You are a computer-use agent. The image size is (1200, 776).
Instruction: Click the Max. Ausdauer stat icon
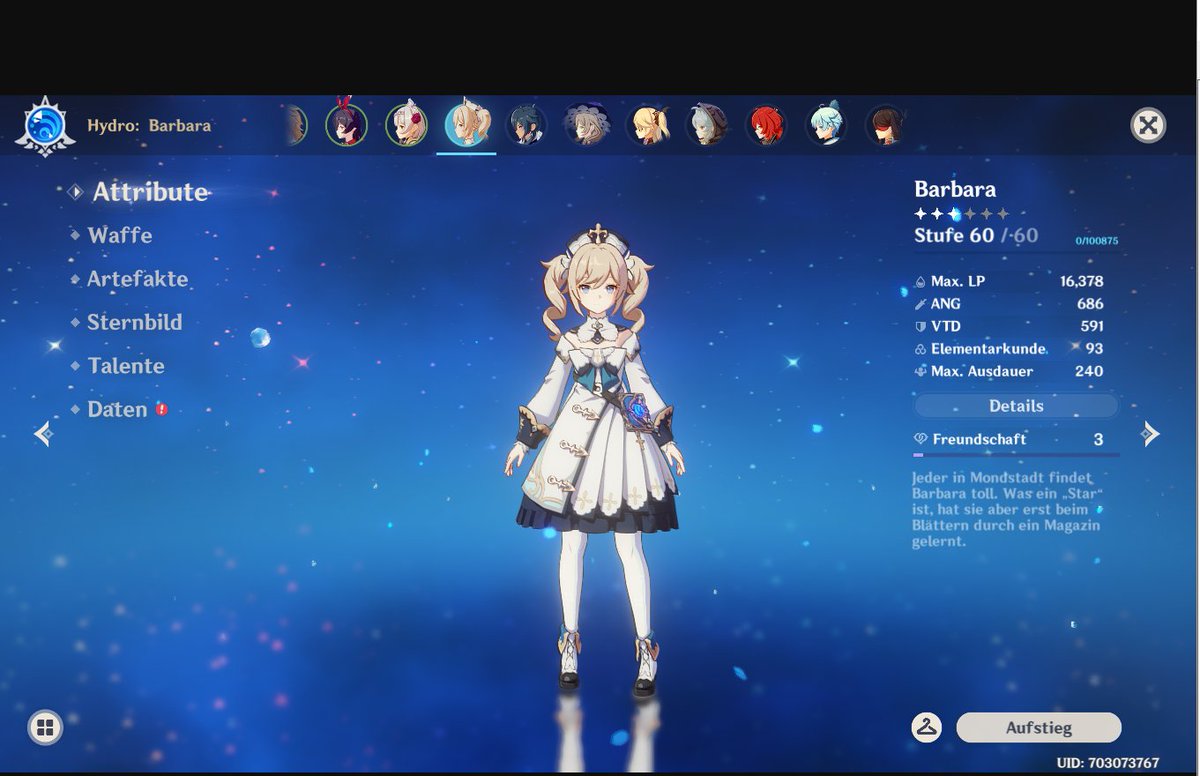(x=921, y=371)
